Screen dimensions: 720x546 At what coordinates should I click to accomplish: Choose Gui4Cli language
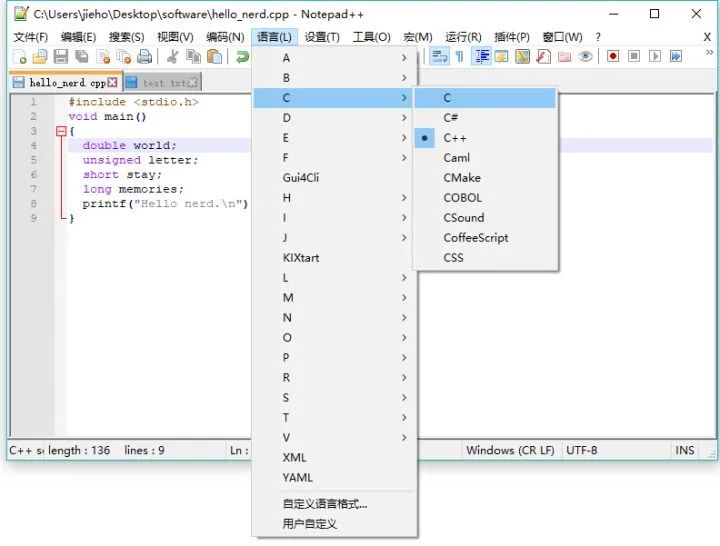tap(334, 178)
